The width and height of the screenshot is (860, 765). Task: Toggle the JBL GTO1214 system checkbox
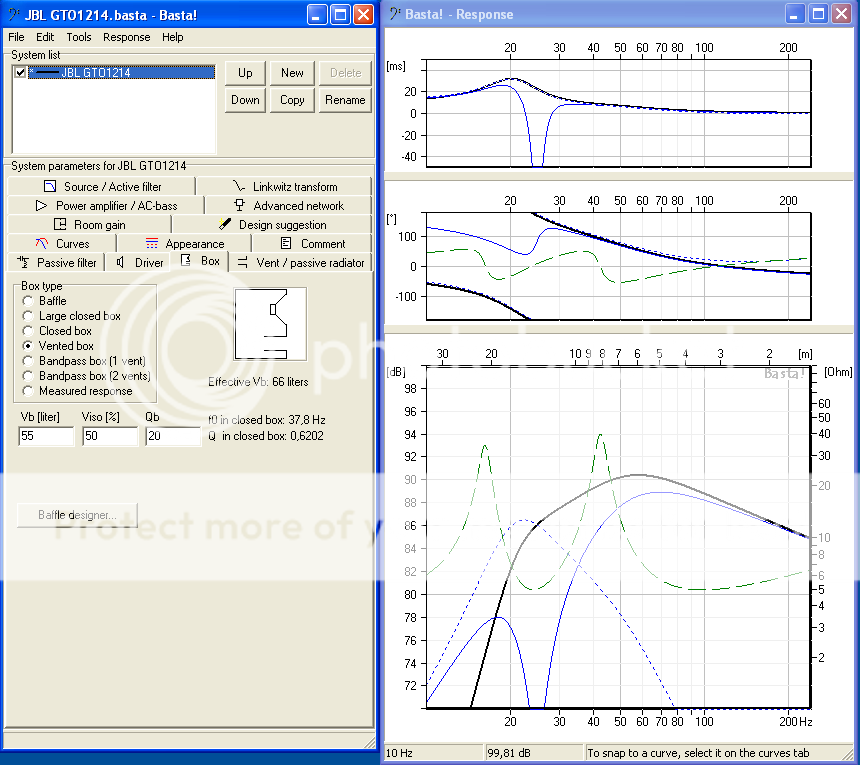(20, 73)
